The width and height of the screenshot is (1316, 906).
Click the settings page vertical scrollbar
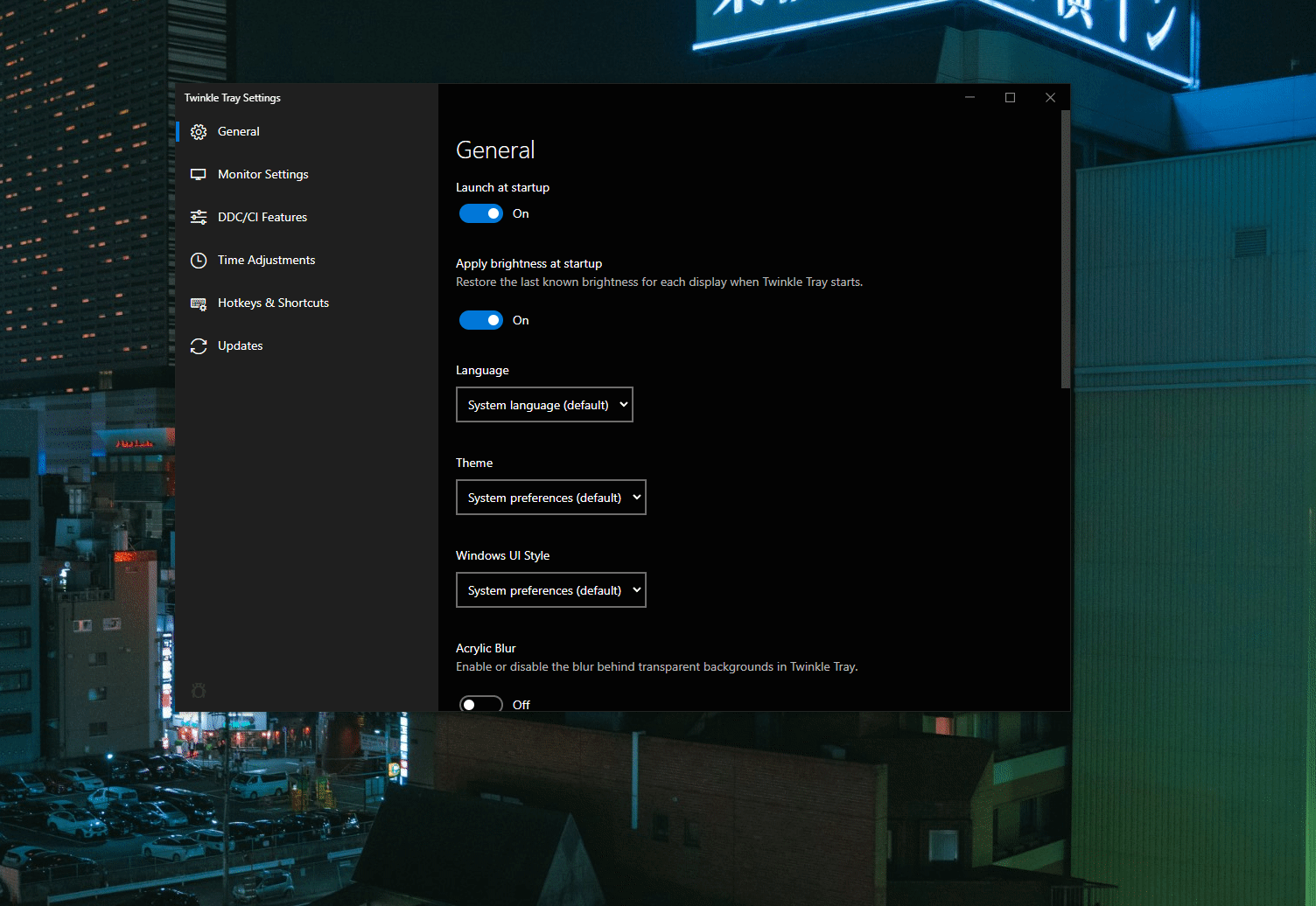click(1065, 249)
